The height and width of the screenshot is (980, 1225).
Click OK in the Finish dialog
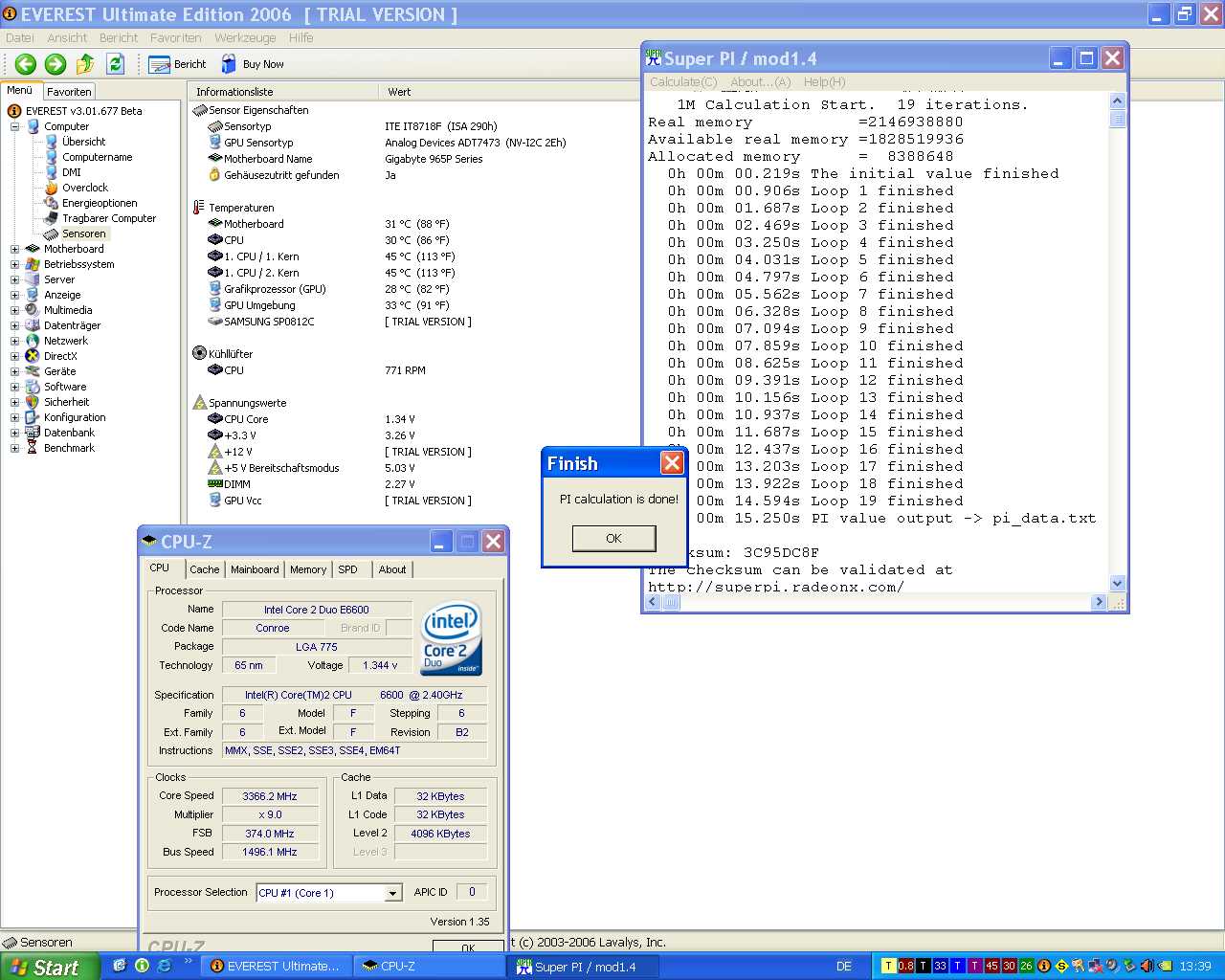pos(613,539)
